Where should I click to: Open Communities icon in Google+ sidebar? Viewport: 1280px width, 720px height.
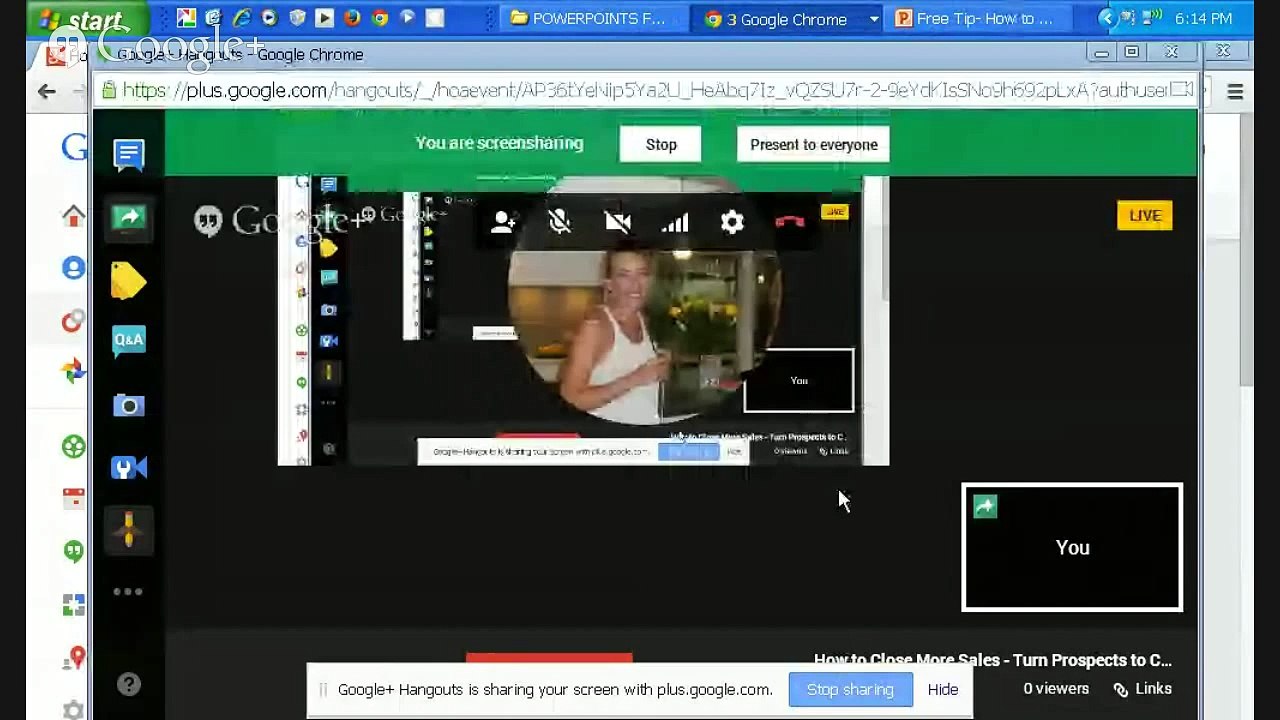(73, 446)
